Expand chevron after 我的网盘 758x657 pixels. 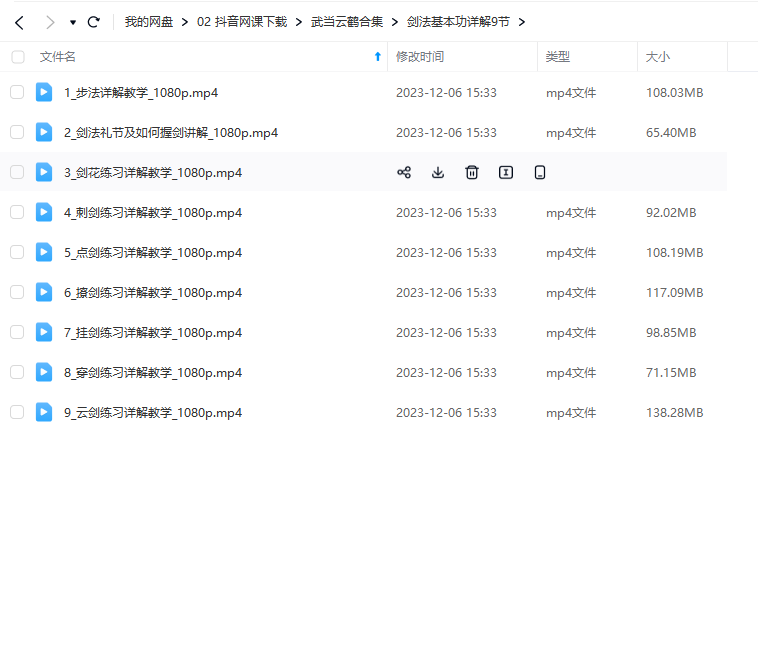point(185,22)
